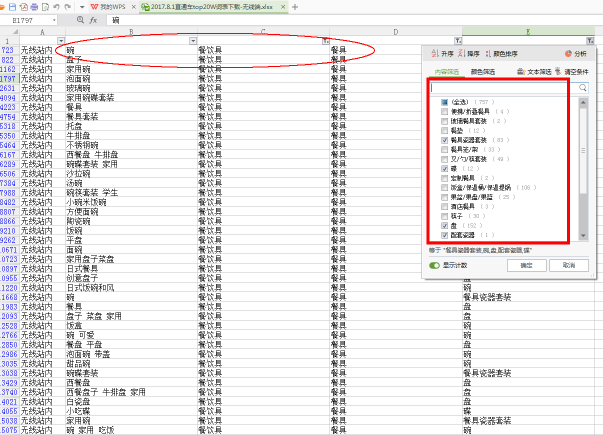This screenshot has width=603, height=435.
Task: Click 清空条件 to clear filter conditions
Action: click(558, 73)
